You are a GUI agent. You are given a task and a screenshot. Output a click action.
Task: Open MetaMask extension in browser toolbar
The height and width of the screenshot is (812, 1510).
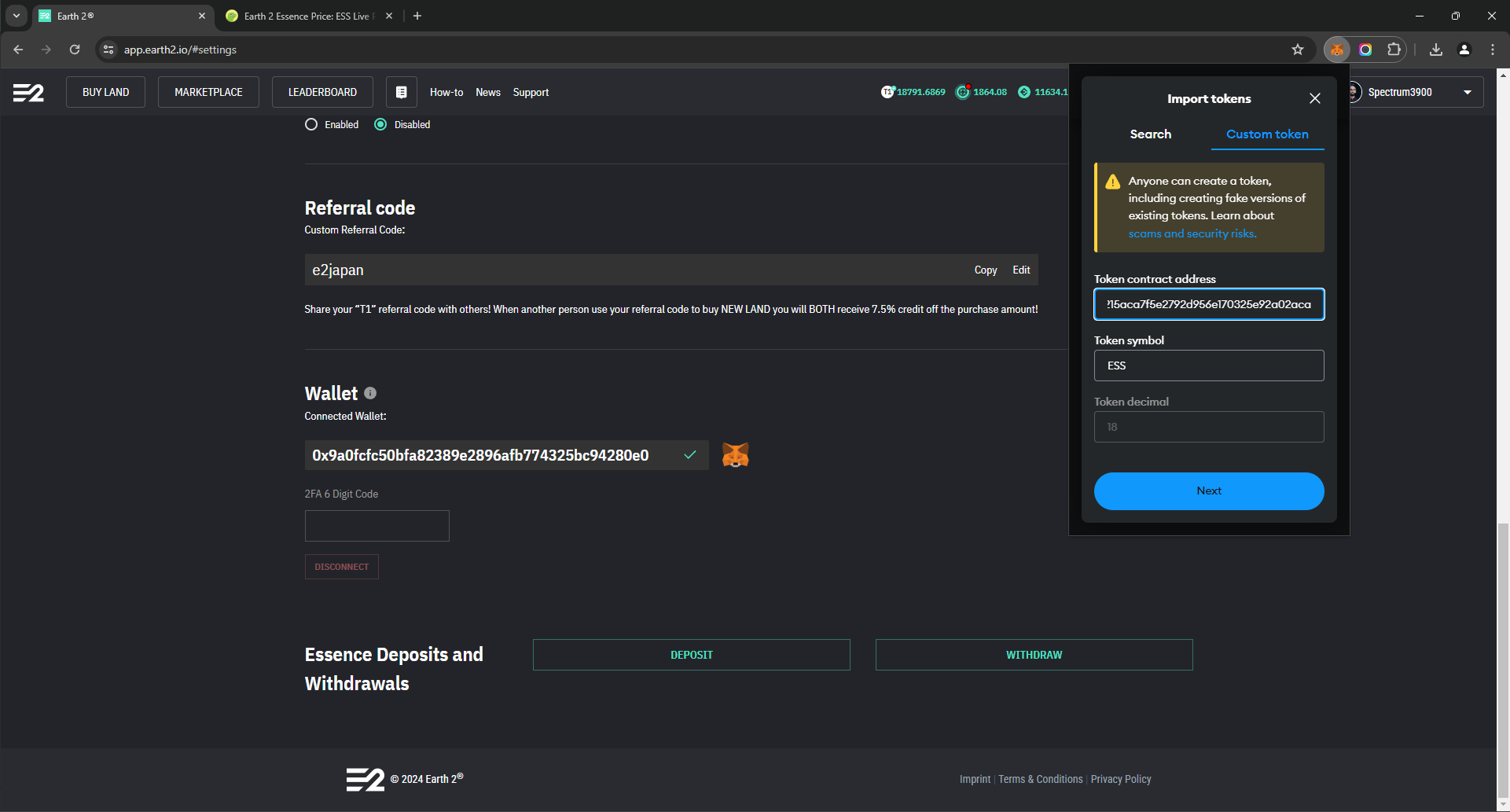click(x=1336, y=50)
